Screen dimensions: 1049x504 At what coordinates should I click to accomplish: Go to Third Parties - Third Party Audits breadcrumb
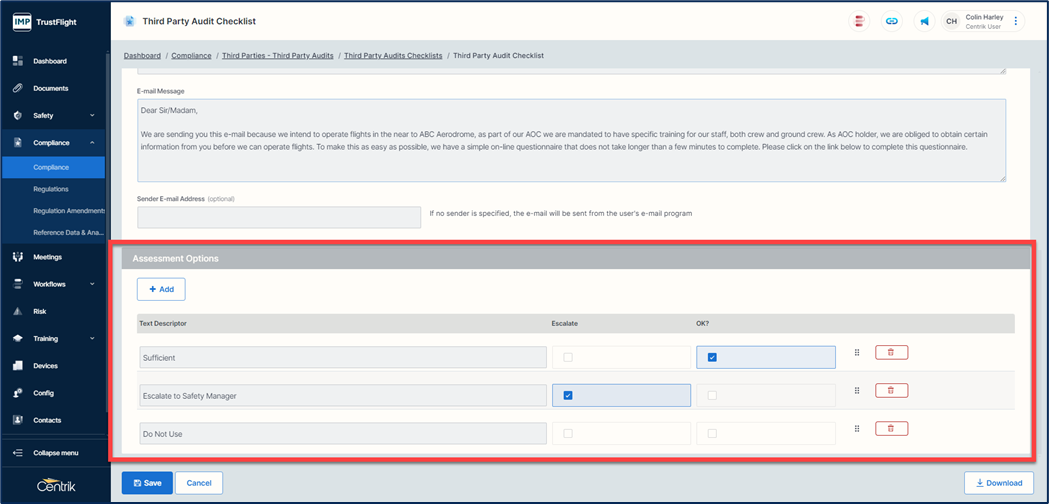pos(278,56)
